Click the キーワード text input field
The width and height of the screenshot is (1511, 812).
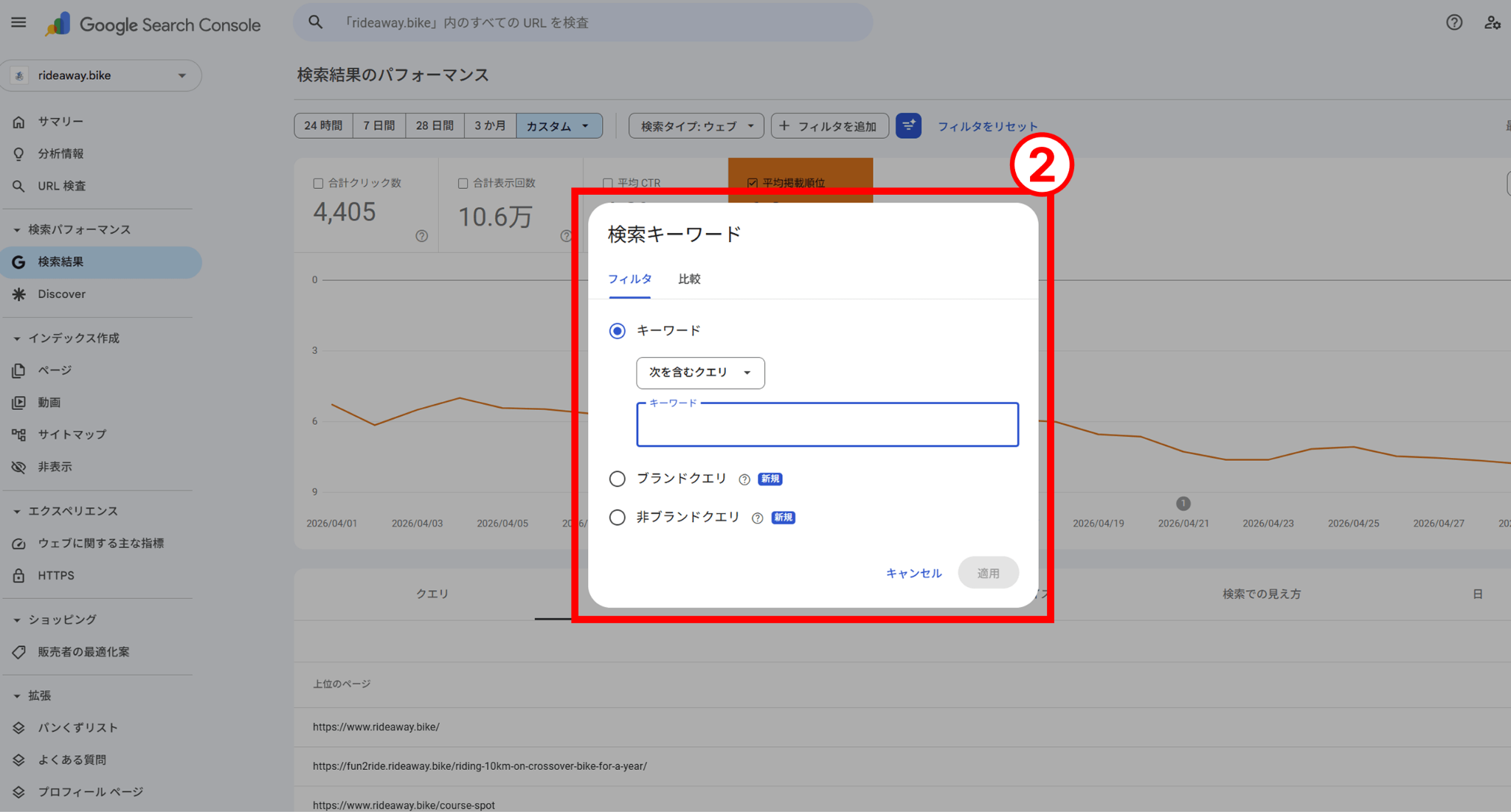(x=827, y=425)
